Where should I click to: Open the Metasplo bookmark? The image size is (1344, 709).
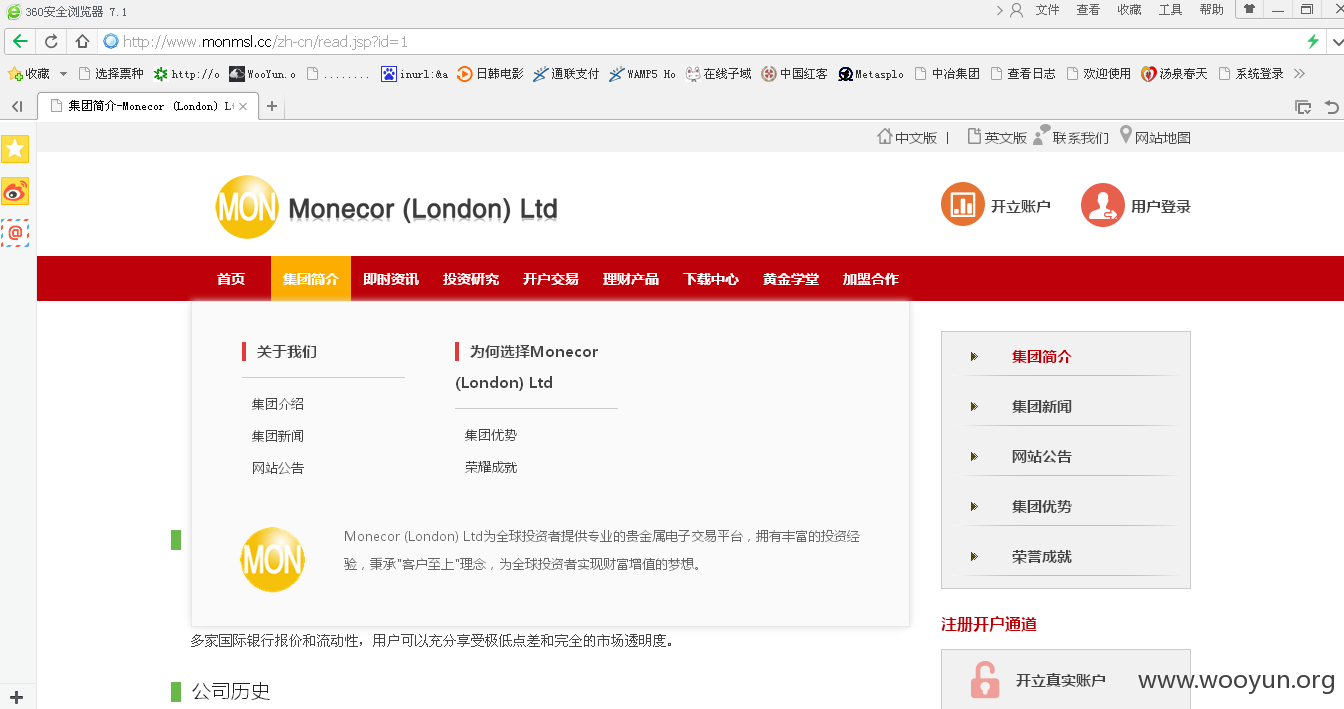click(x=871, y=74)
